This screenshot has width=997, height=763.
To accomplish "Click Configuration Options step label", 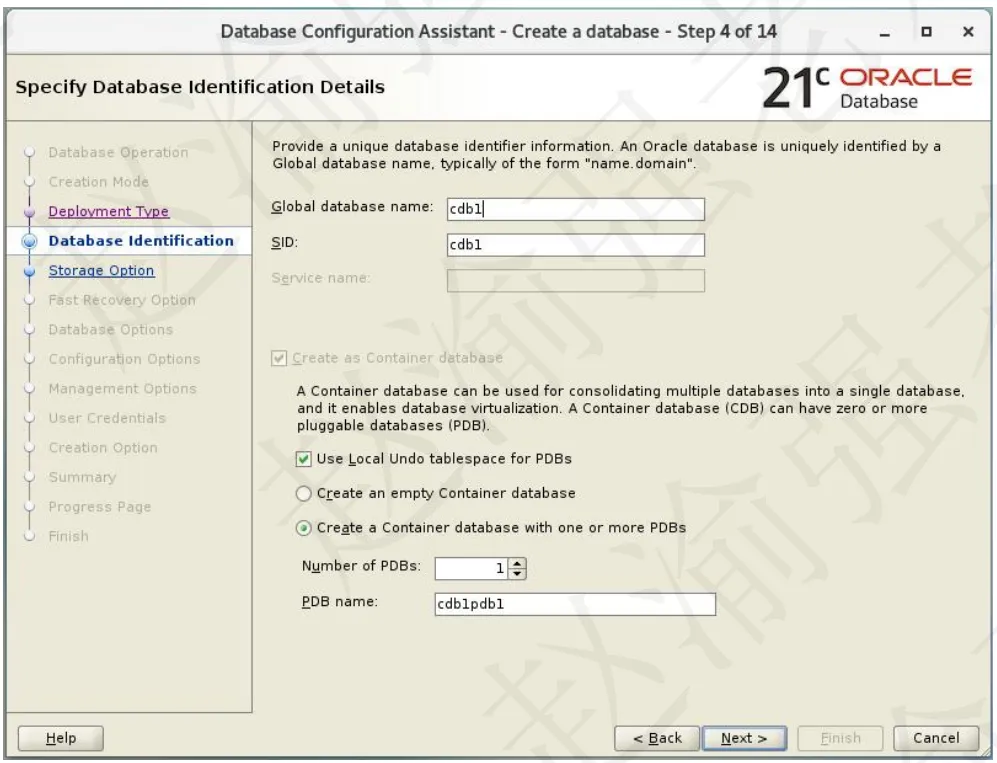I will pos(124,359).
